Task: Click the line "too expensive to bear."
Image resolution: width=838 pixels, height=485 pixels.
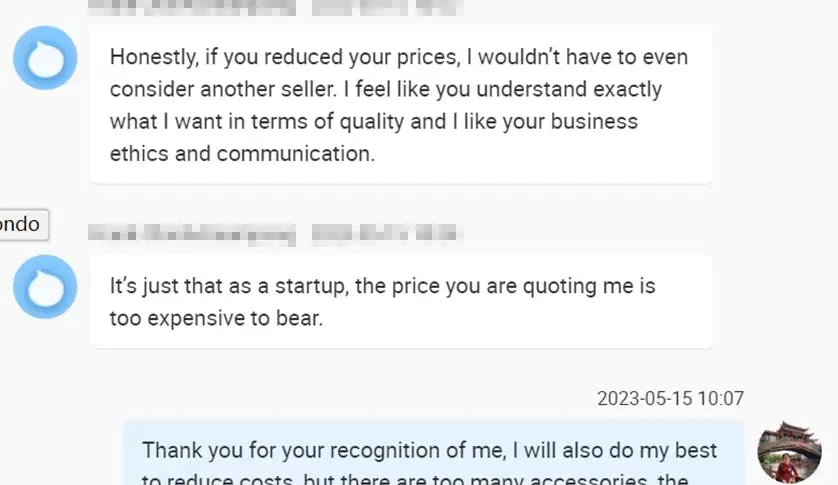Action: pos(217,319)
